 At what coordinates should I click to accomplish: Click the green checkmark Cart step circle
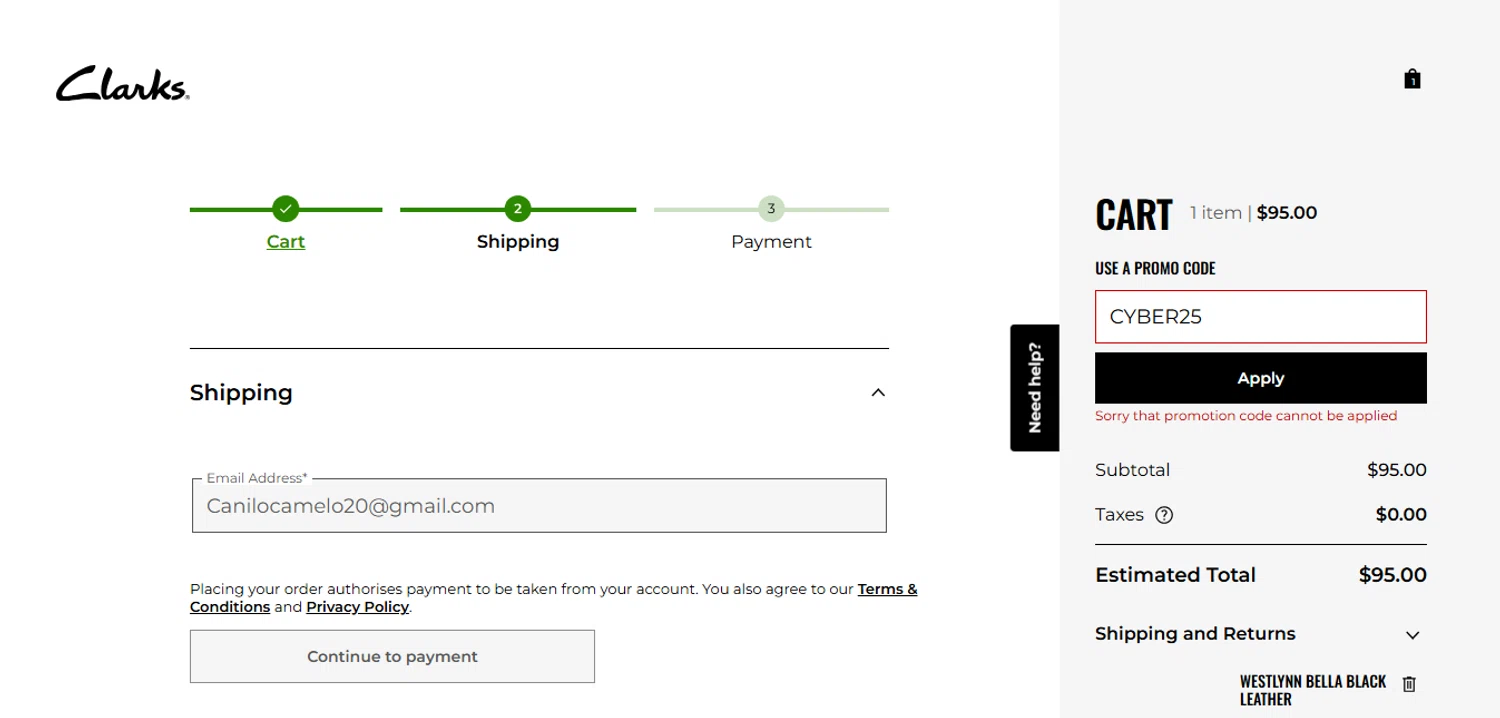tap(285, 209)
